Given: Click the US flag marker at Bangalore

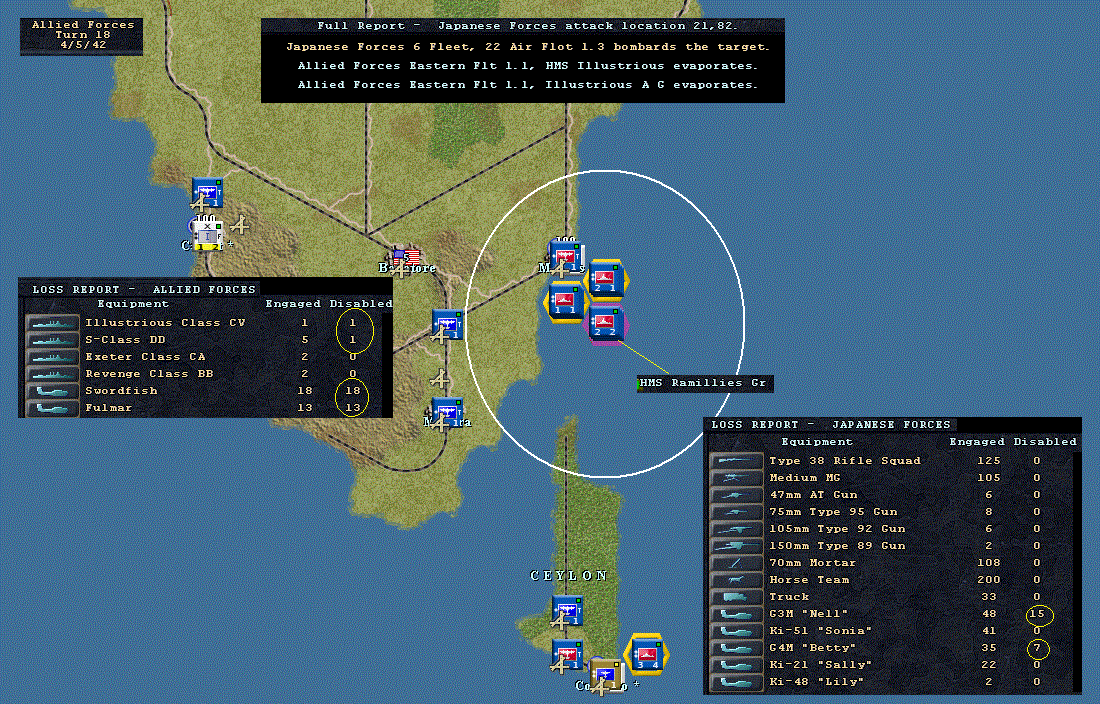Looking at the screenshot, I should tap(407, 258).
